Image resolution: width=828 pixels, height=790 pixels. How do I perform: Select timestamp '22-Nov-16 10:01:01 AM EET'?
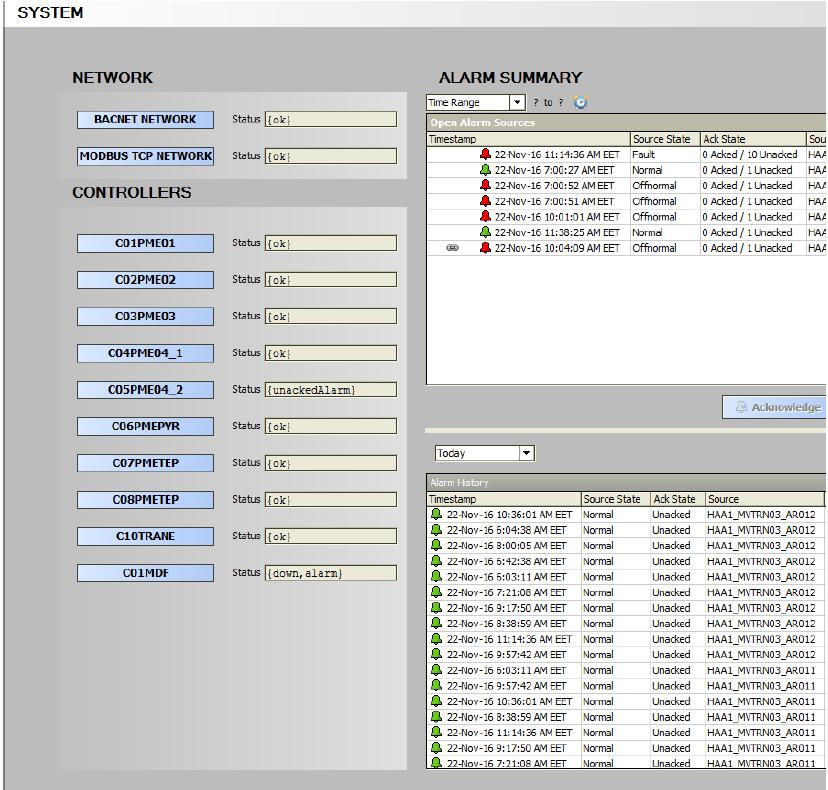[x=557, y=217]
